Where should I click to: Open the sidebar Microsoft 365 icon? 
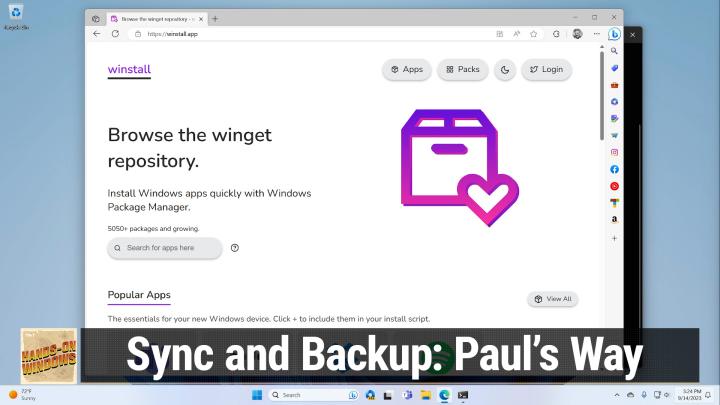[614, 101]
